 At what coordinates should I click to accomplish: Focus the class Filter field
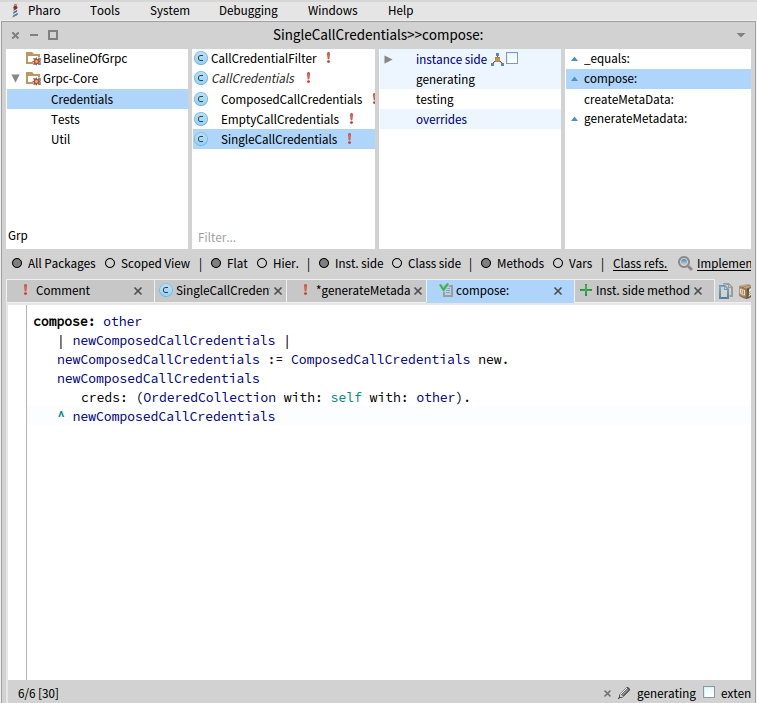[283, 238]
